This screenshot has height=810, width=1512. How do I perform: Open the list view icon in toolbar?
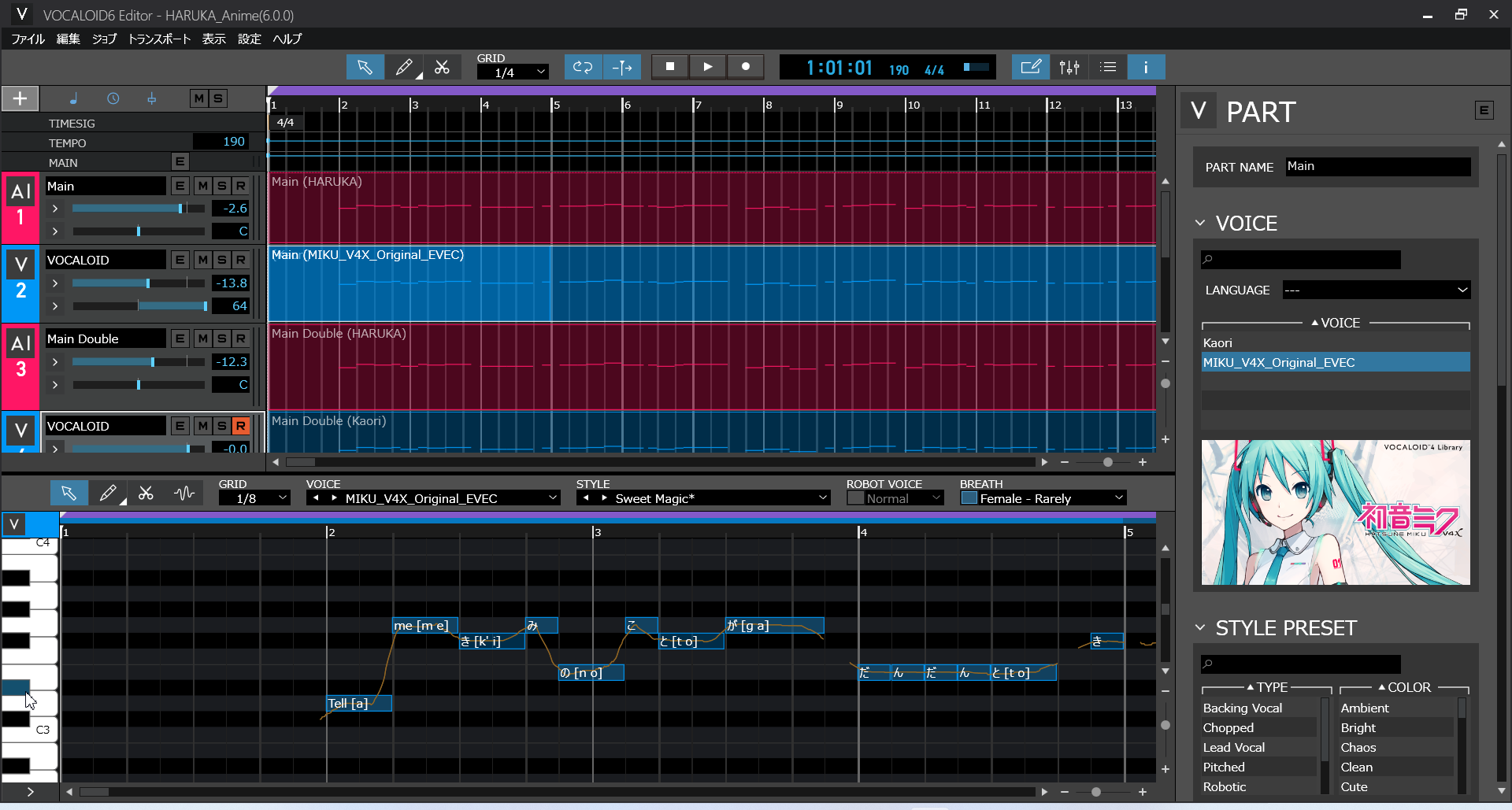click(x=1108, y=67)
